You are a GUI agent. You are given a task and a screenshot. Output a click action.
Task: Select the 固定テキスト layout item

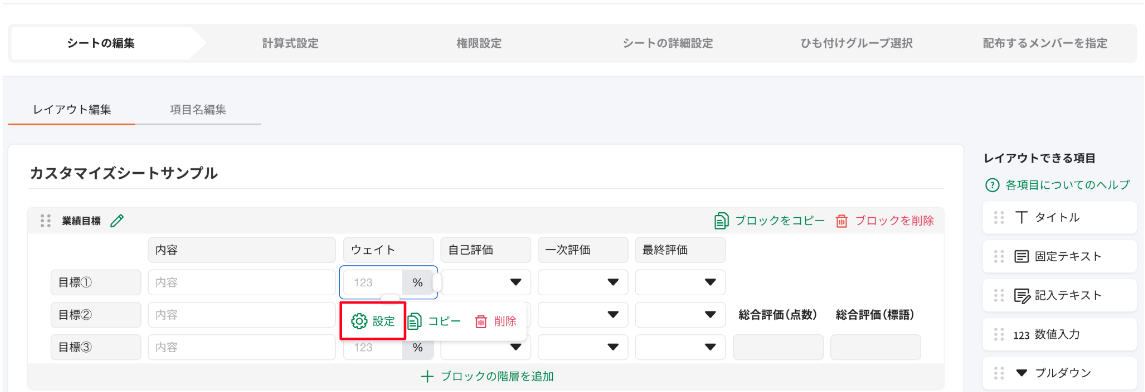[1059, 257]
